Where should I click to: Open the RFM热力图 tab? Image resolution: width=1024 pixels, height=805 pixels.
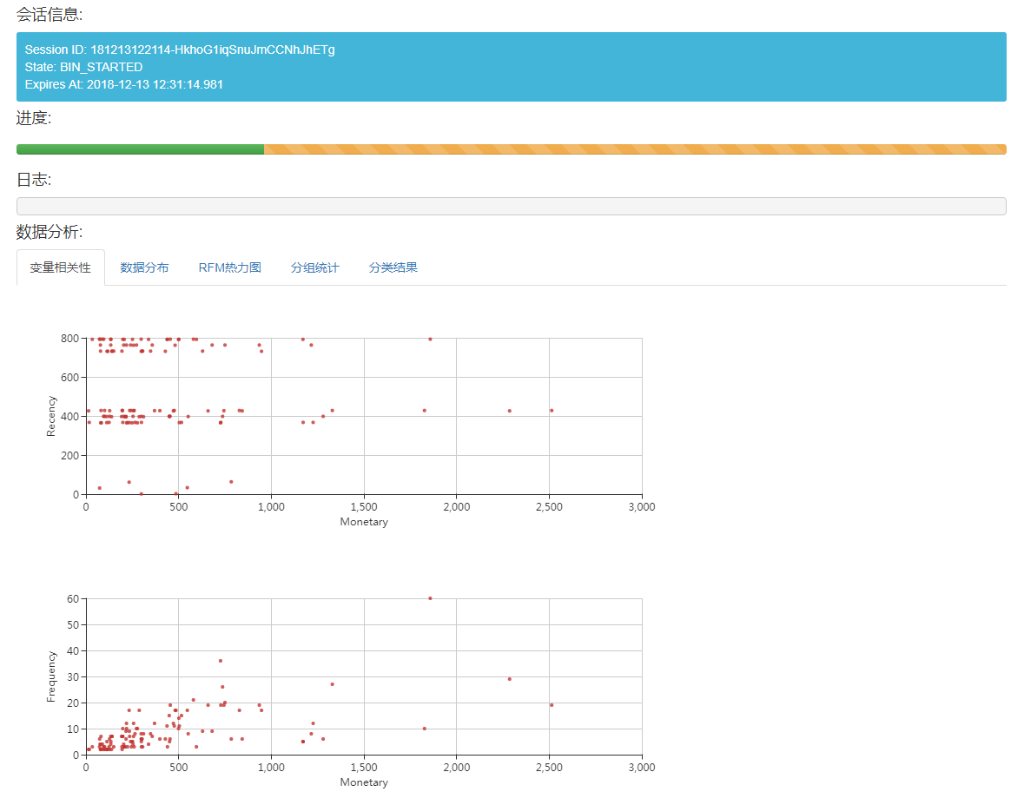click(229, 268)
